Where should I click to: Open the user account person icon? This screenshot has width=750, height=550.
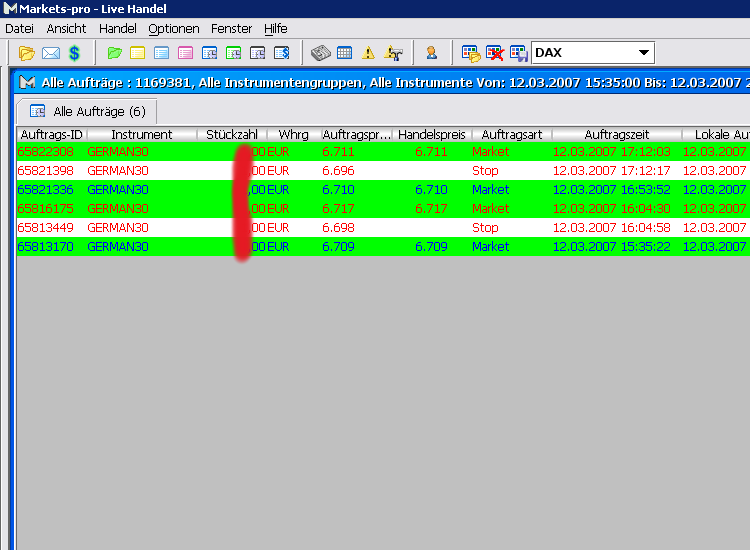click(431, 53)
